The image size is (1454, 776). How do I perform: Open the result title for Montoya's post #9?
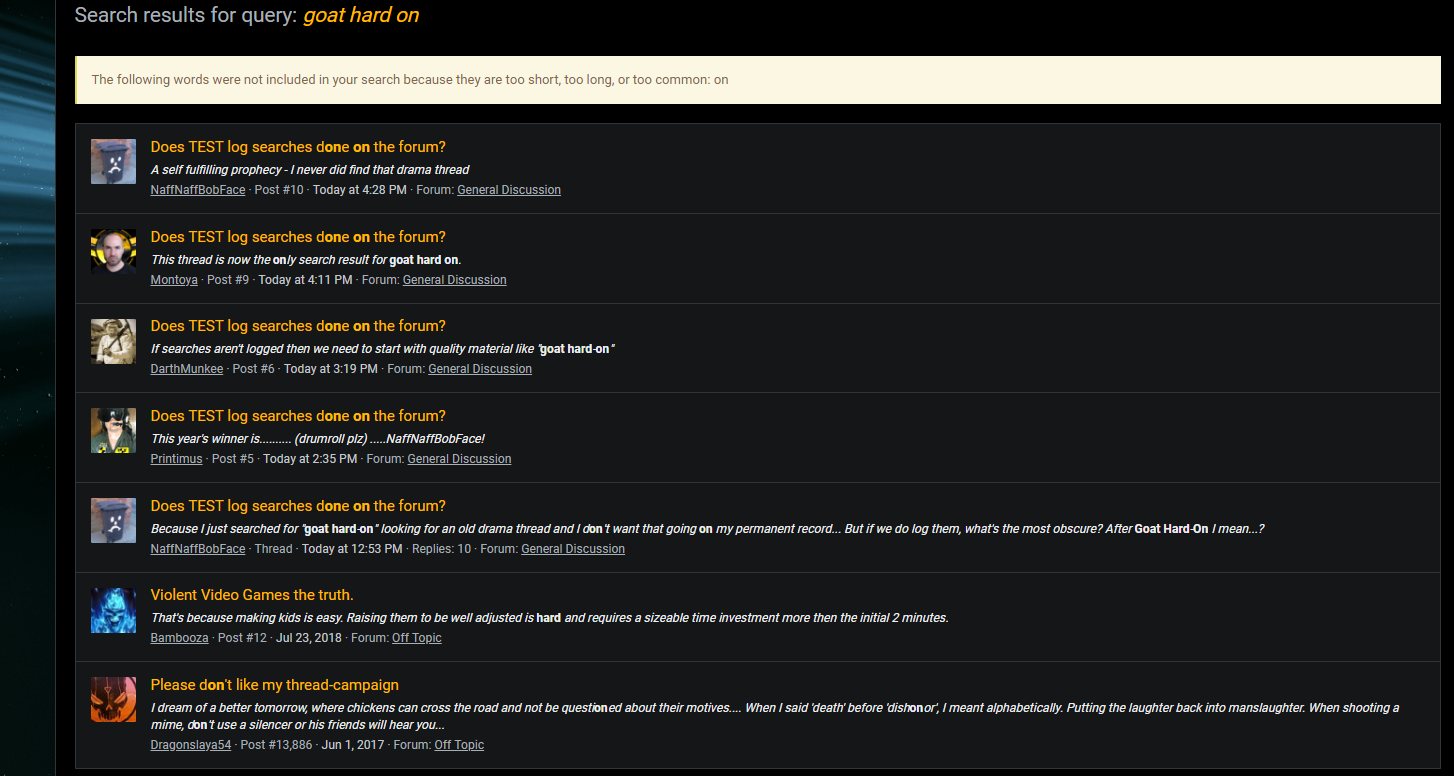point(298,237)
